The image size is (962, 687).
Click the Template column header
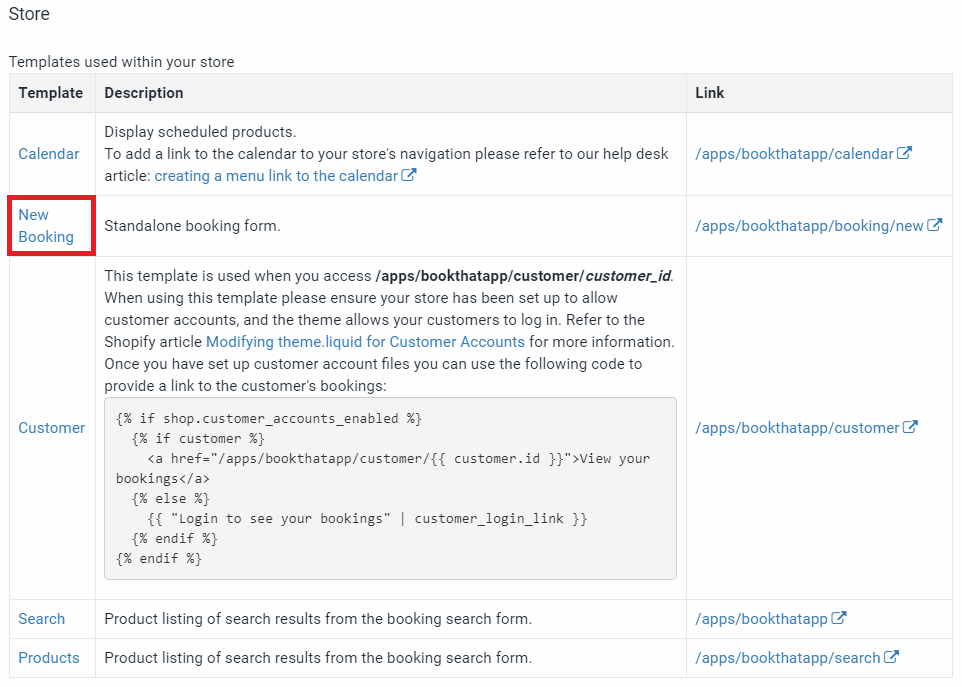[x=50, y=93]
